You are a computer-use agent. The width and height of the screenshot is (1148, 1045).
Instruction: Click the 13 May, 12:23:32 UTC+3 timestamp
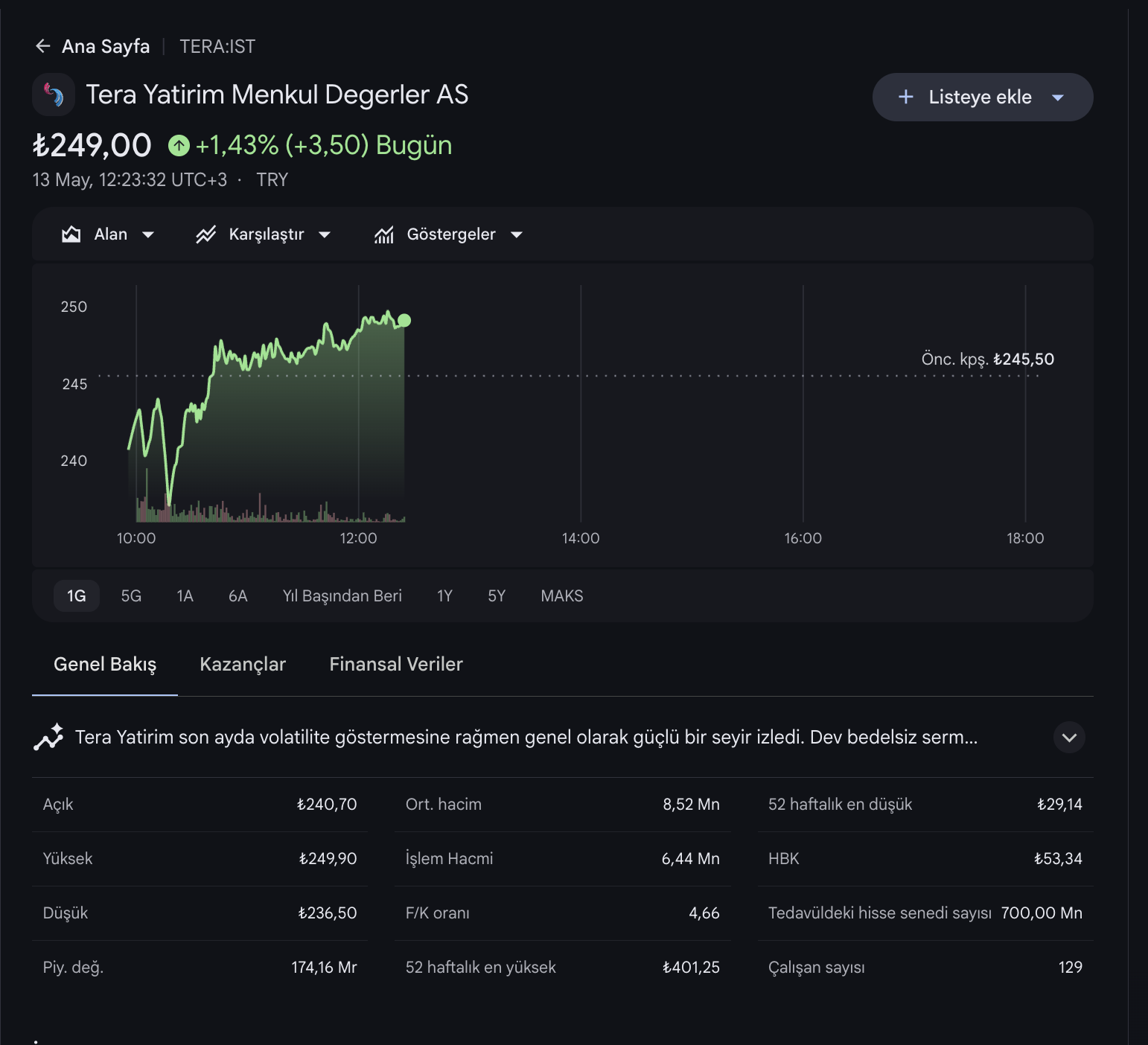[x=130, y=180]
